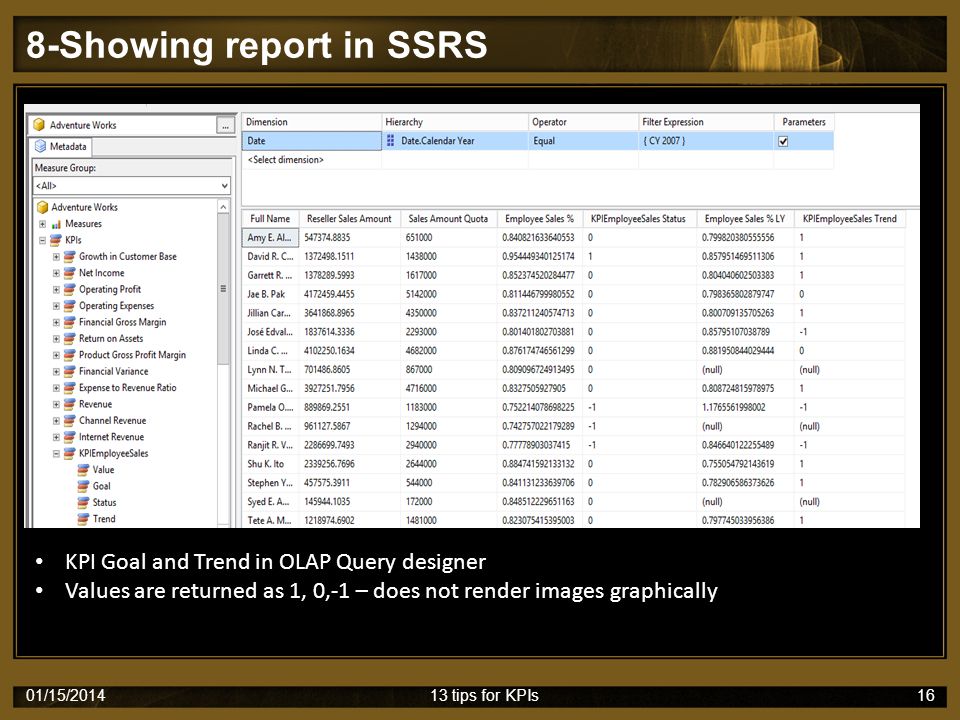960x720 pixels.
Task: Select the Product Gross Profit Margin KPI
Action: click(132, 355)
